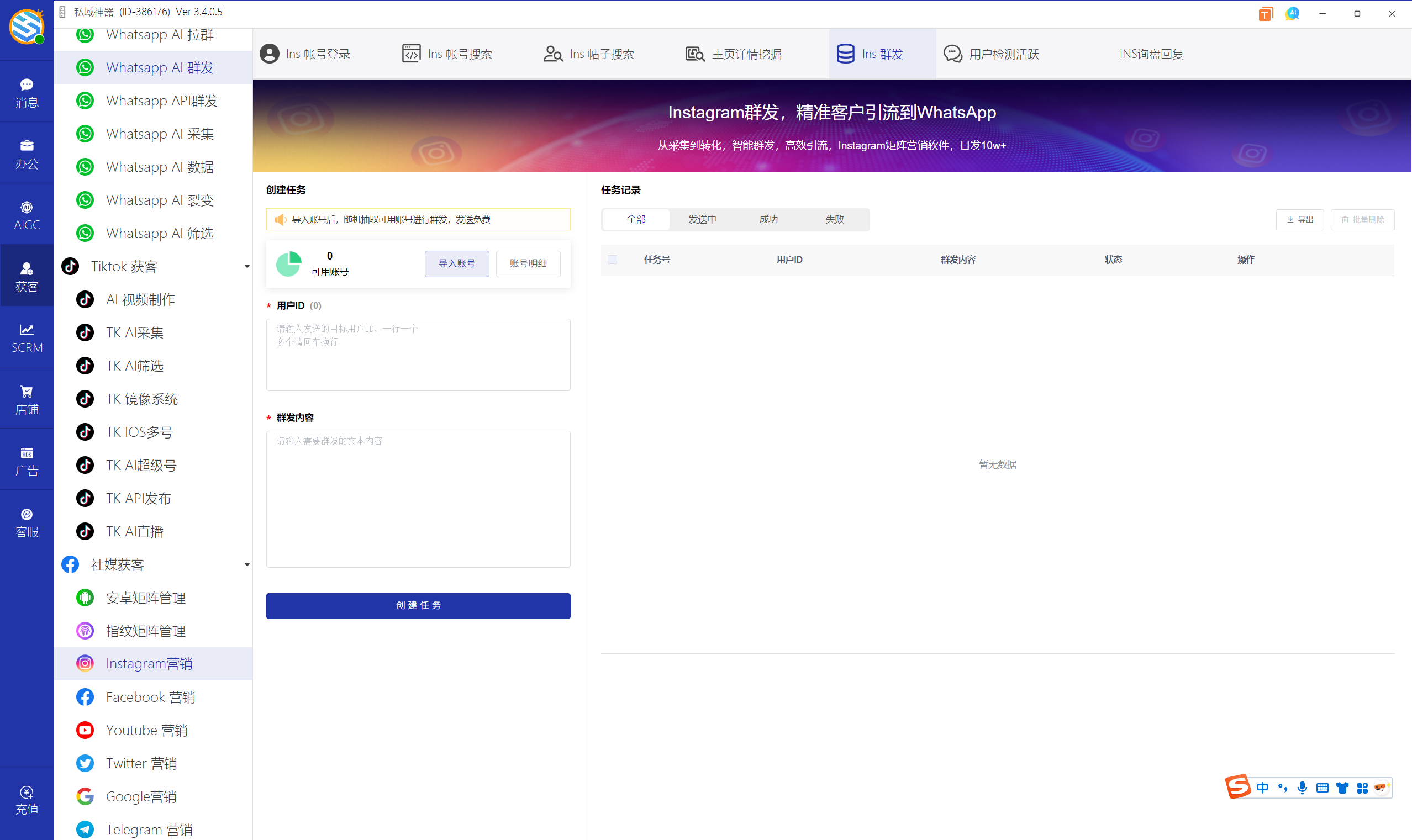Open the 充值 recharge icon
Screen dimensions: 1412x840
[27, 799]
